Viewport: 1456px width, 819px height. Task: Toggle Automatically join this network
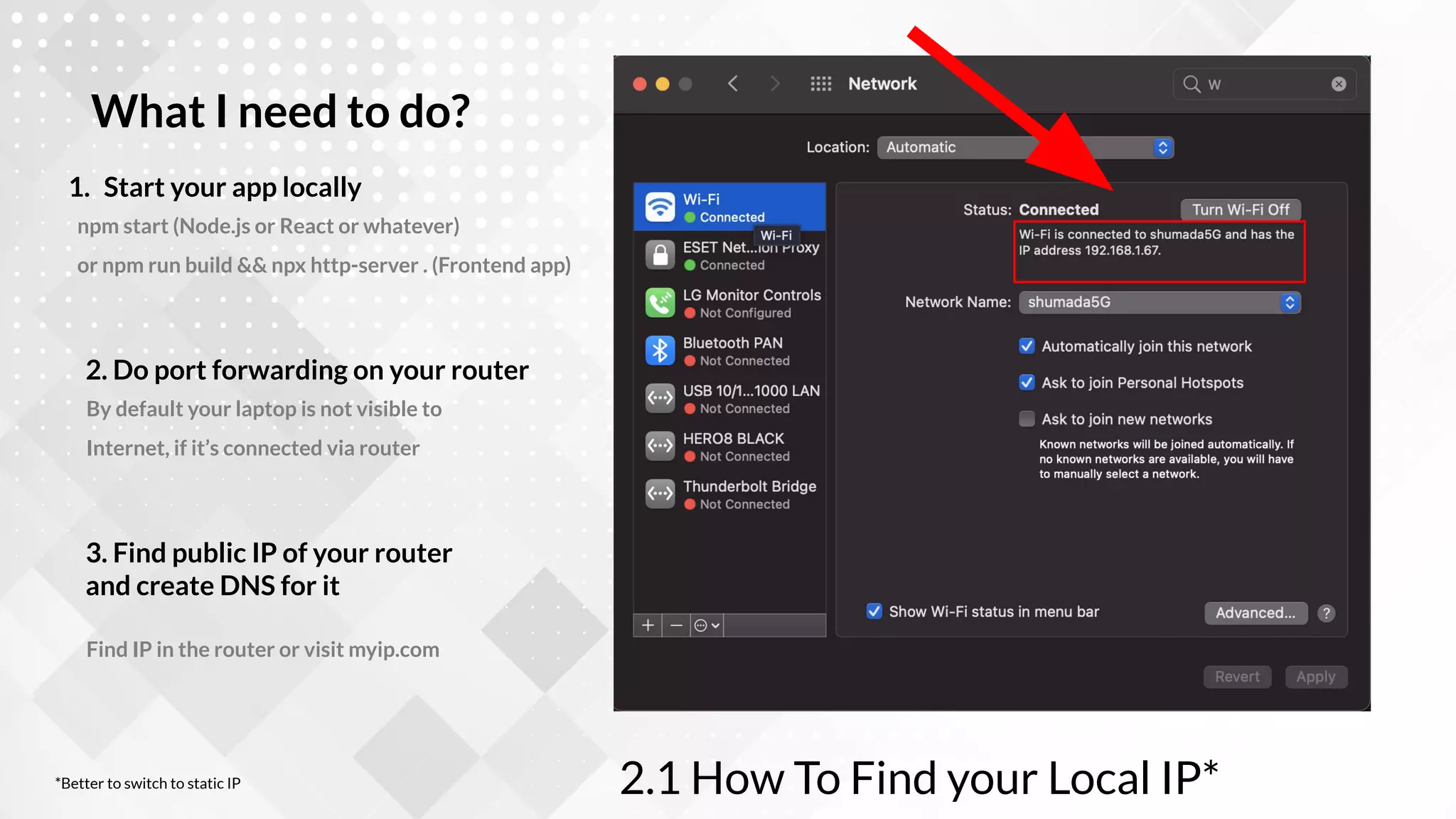[x=1027, y=346]
